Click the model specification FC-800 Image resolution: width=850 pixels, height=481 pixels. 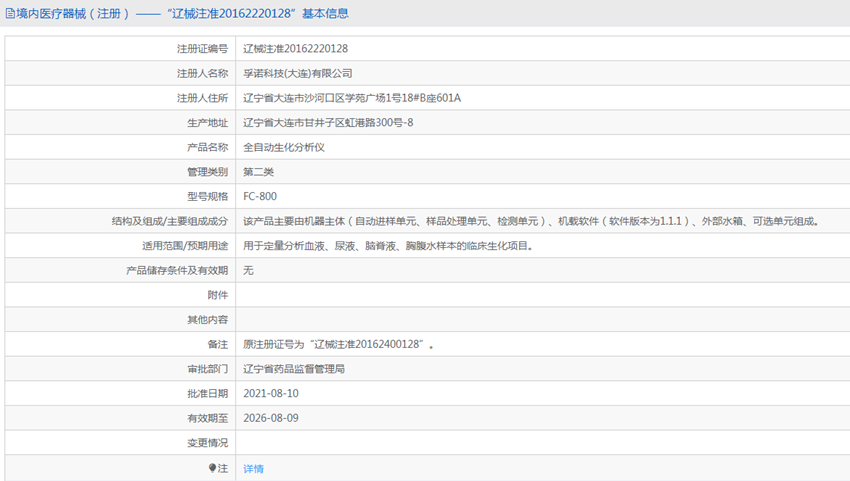coord(260,196)
